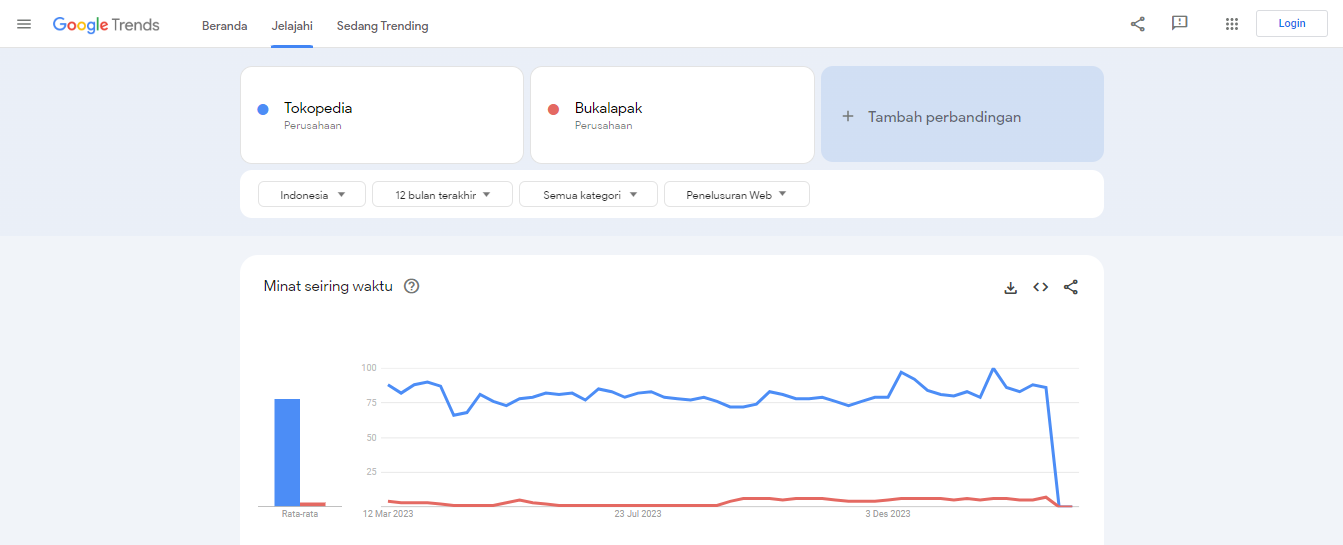Image resolution: width=1343 pixels, height=545 pixels.
Task: Open the 12 bulan terakhir dropdown
Action: click(442, 195)
